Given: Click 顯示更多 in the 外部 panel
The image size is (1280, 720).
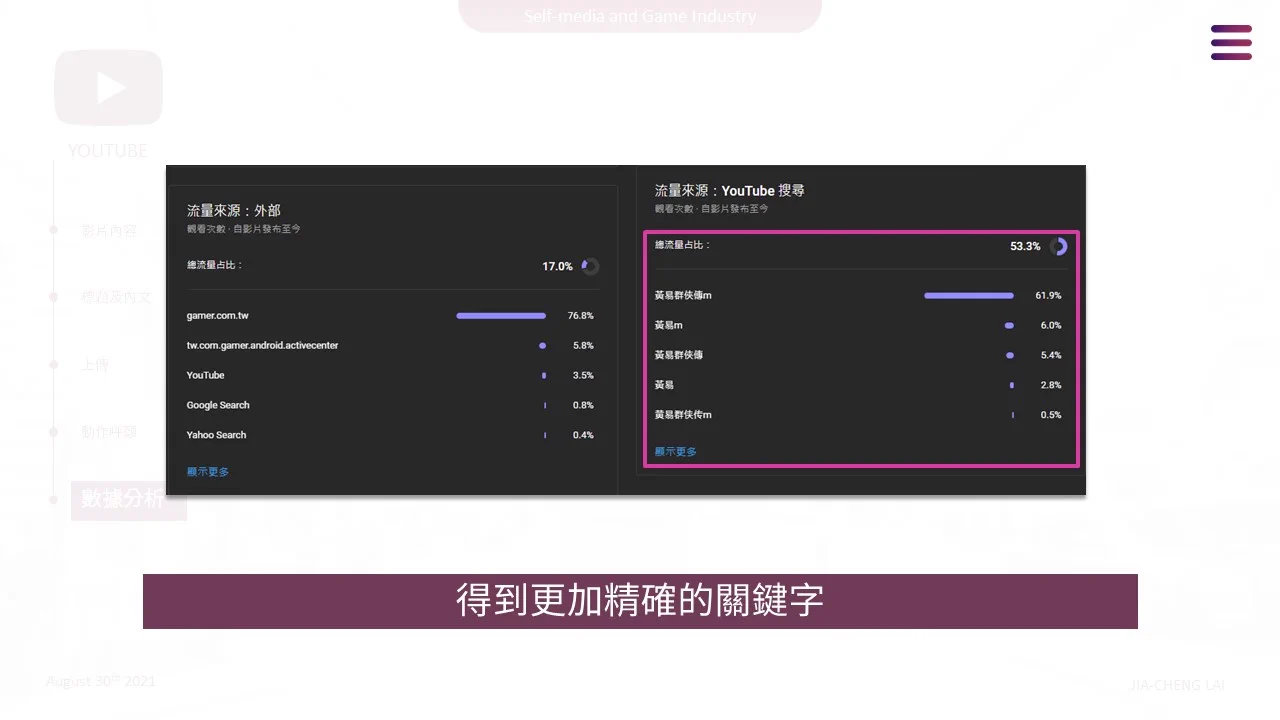Looking at the screenshot, I should tap(208, 471).
